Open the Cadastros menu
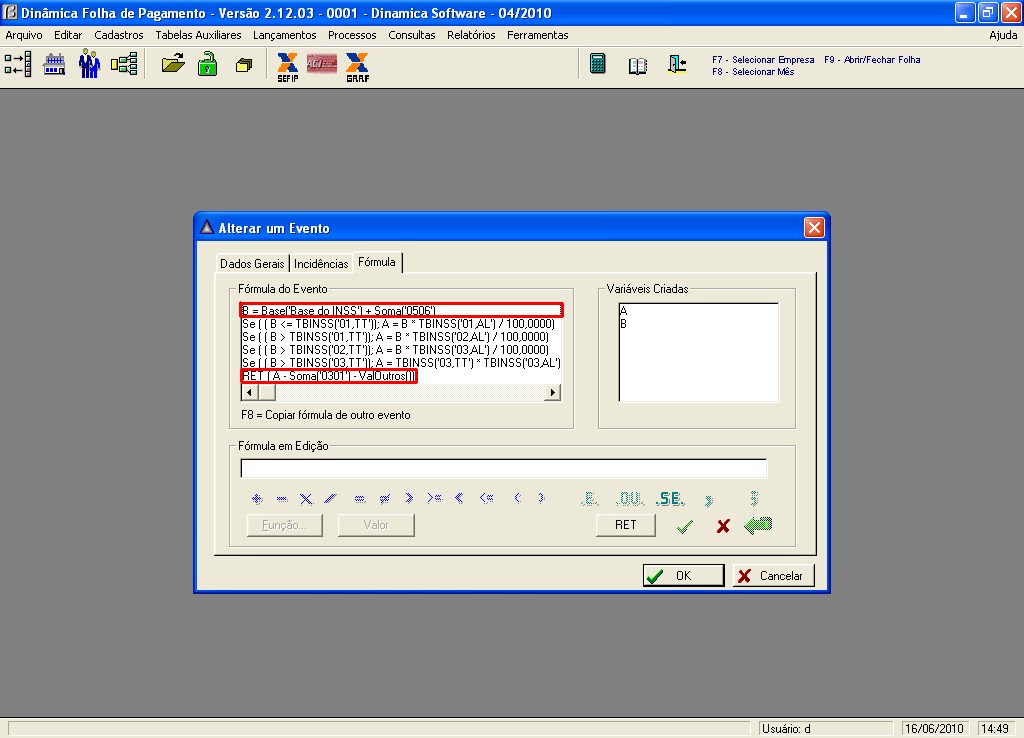Image resolution: width=1024 pixels, height=738 pixels. click(119, 35)
